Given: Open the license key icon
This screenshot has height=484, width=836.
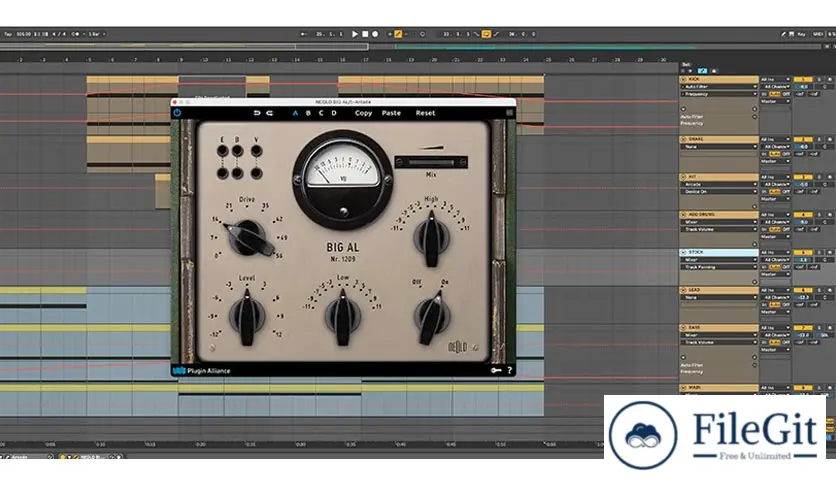Looking at the screenshot, I should (496, 370).
